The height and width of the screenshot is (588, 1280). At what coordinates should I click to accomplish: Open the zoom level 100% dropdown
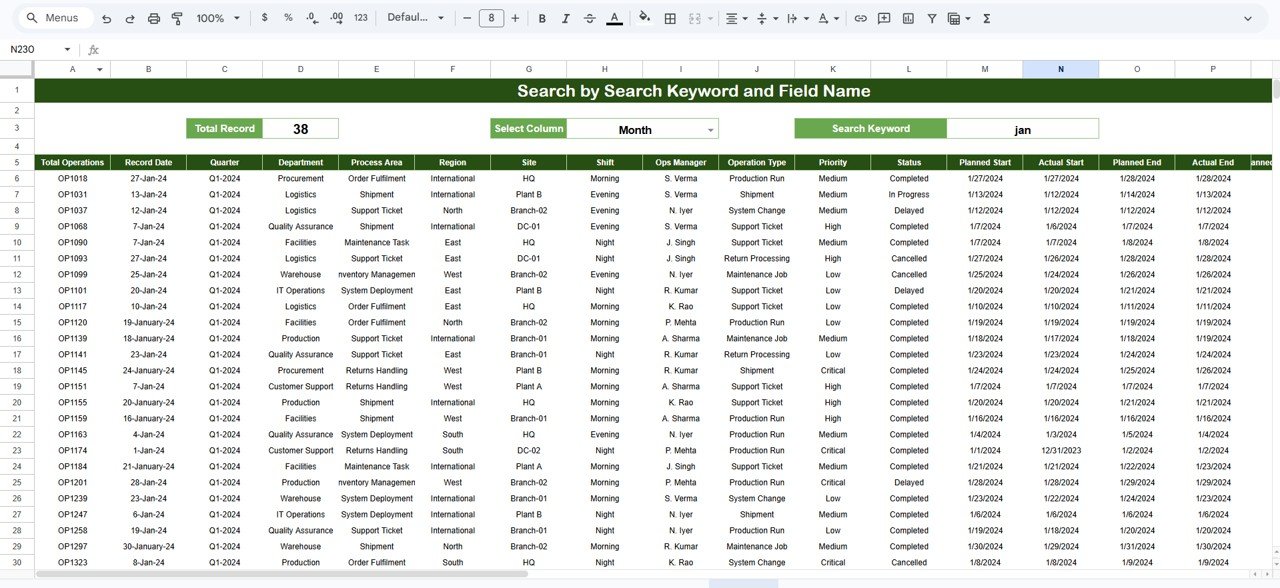click(x=218, y=18)
